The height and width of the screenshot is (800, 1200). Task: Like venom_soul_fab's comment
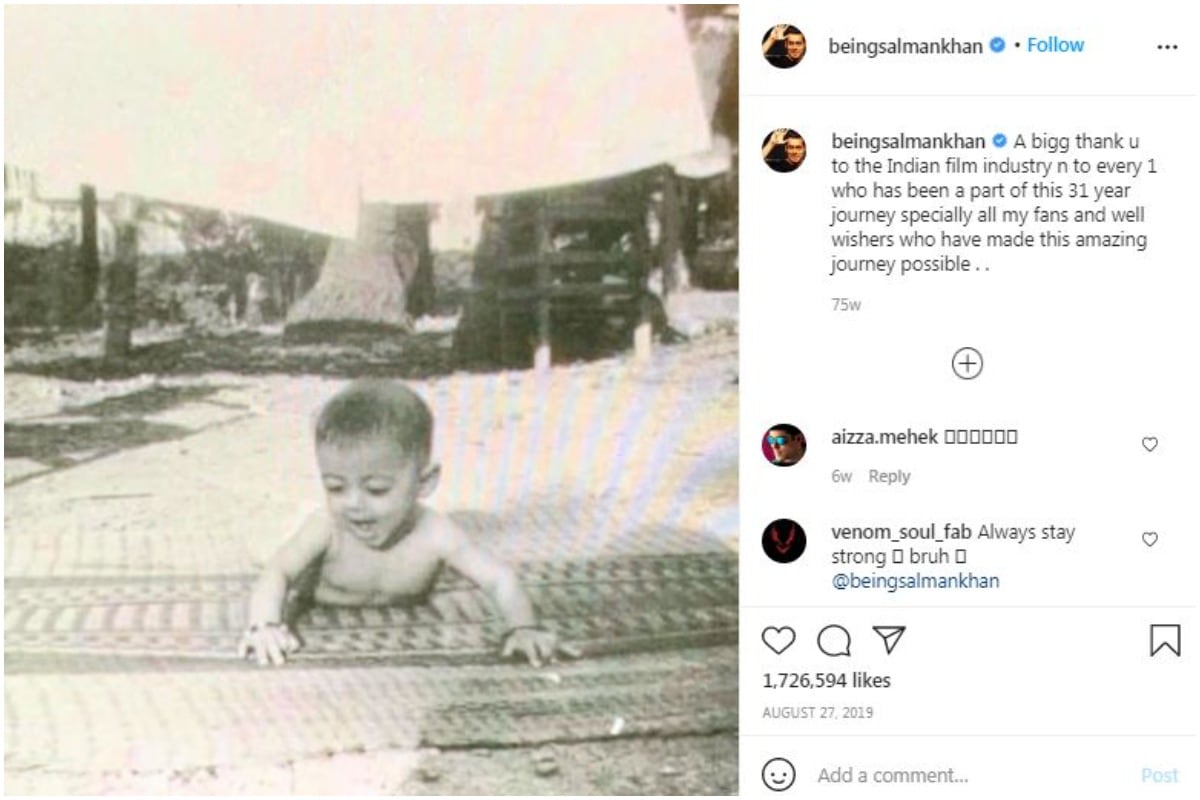click(1150, 539)
